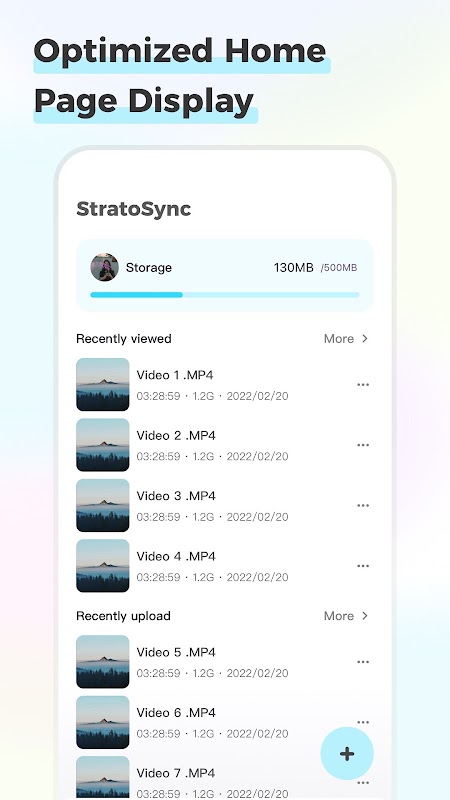Expand Recently viewed via the chevron arrow
The width and height of the screenshot is (450, 800).
point(365,338)
